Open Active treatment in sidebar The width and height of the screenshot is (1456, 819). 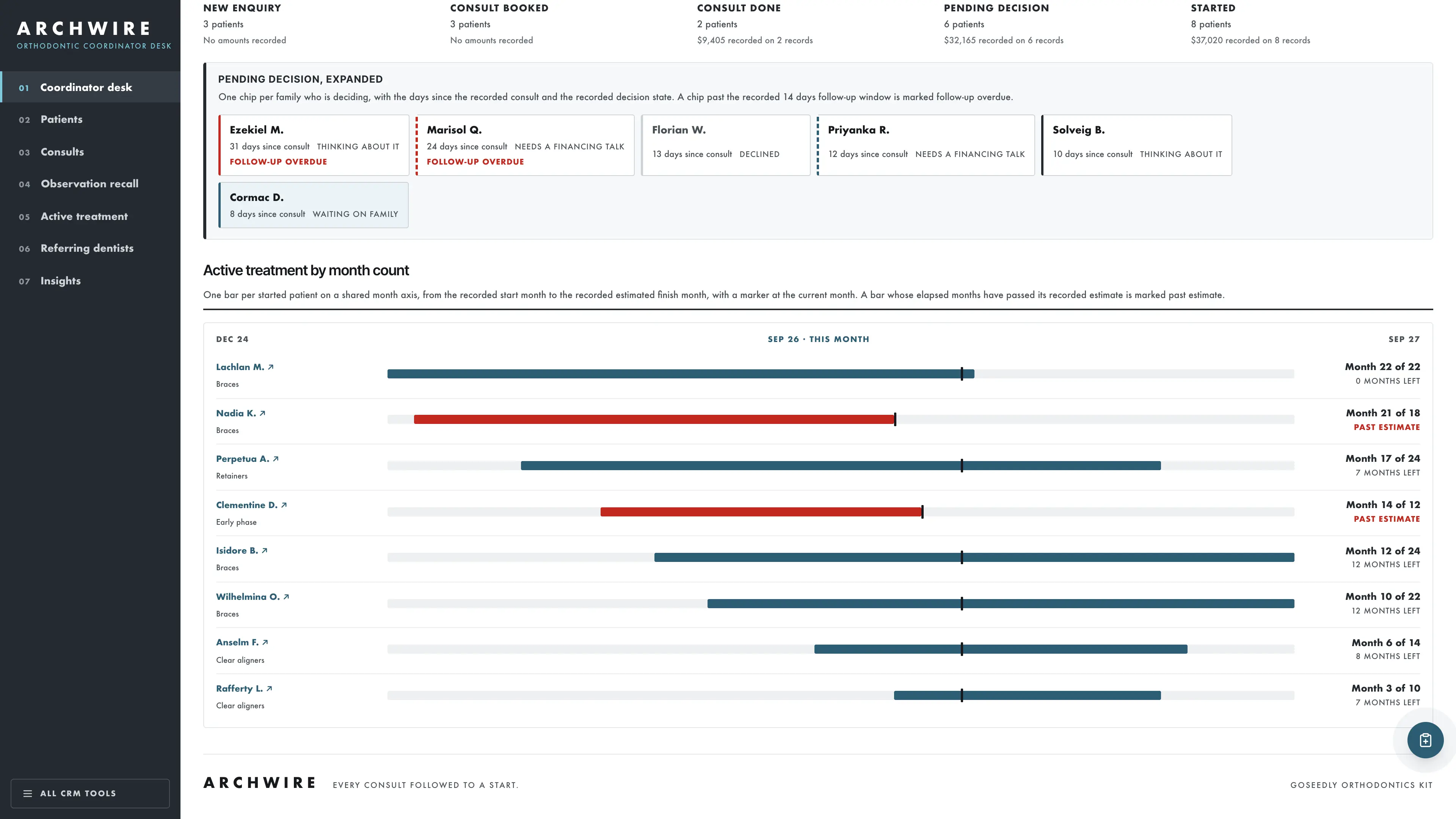(91, 216)
